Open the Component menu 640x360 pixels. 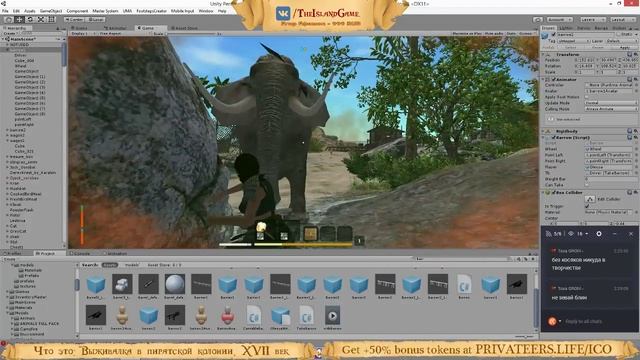[77, 11]
